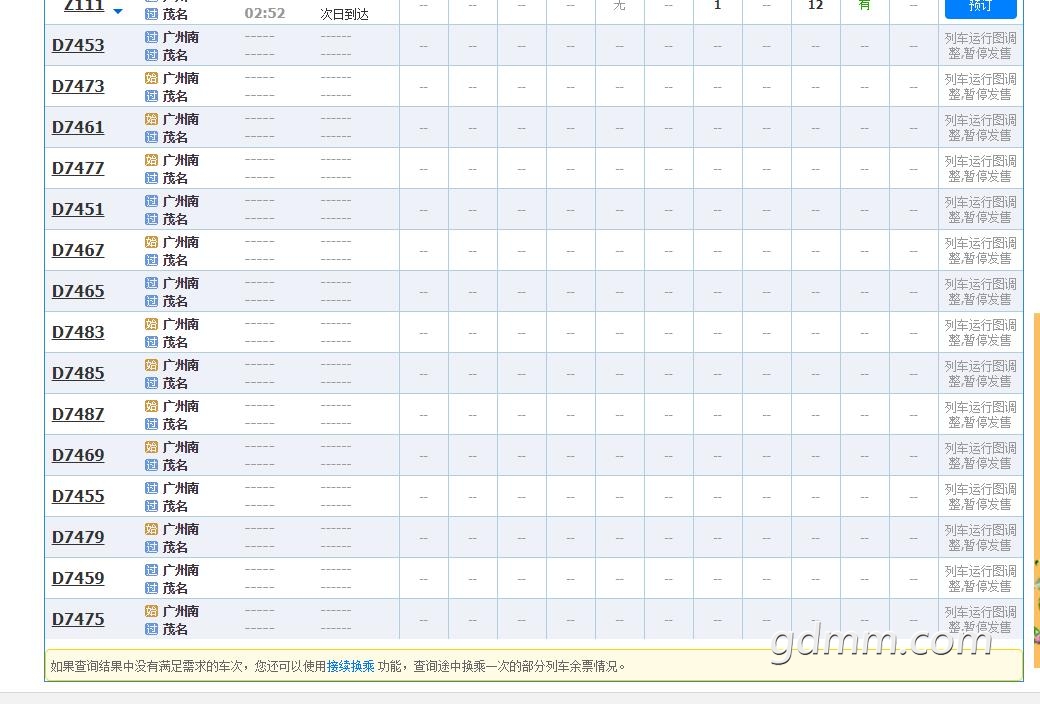Click 列车运行图调整,暂停发售 notice in row D7455
Image resolution: width=1040 pixels, height=704 pixels.
[980, 497]
